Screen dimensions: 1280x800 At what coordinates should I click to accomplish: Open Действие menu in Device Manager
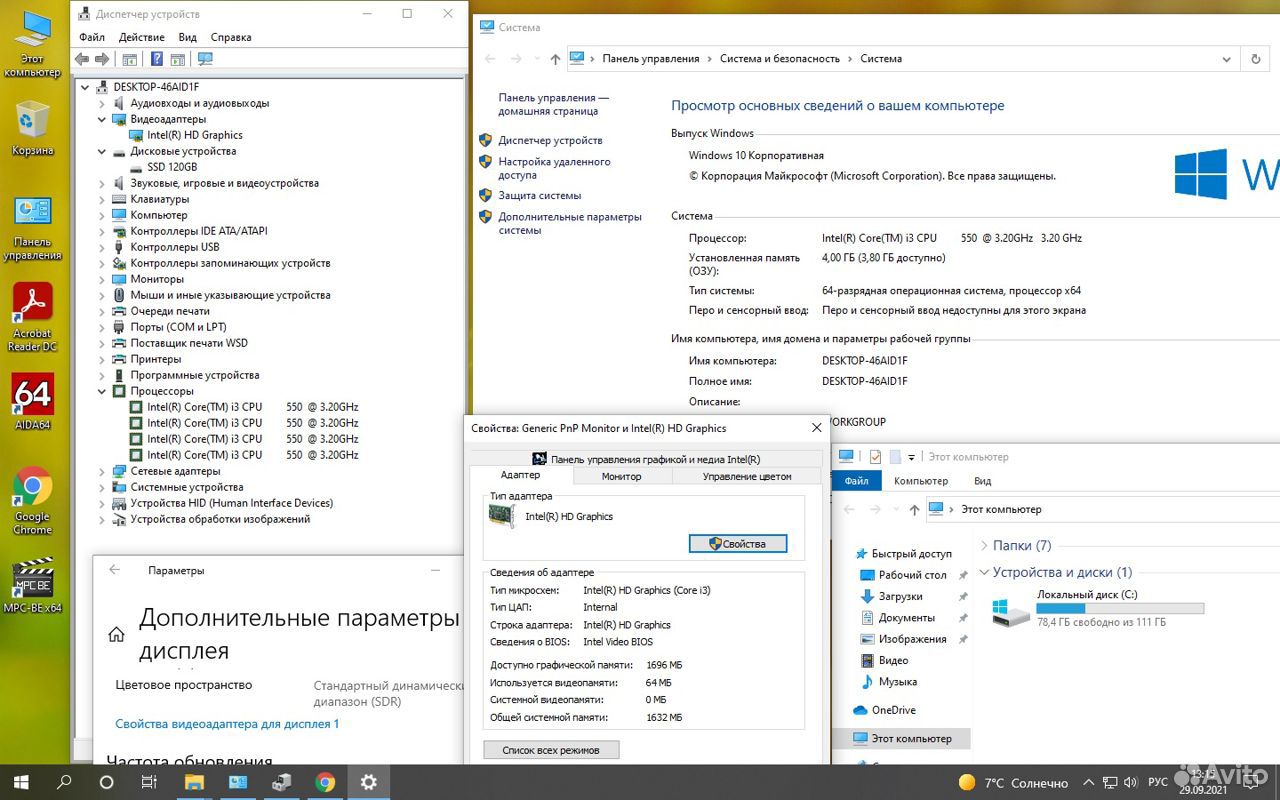(142, 37)
